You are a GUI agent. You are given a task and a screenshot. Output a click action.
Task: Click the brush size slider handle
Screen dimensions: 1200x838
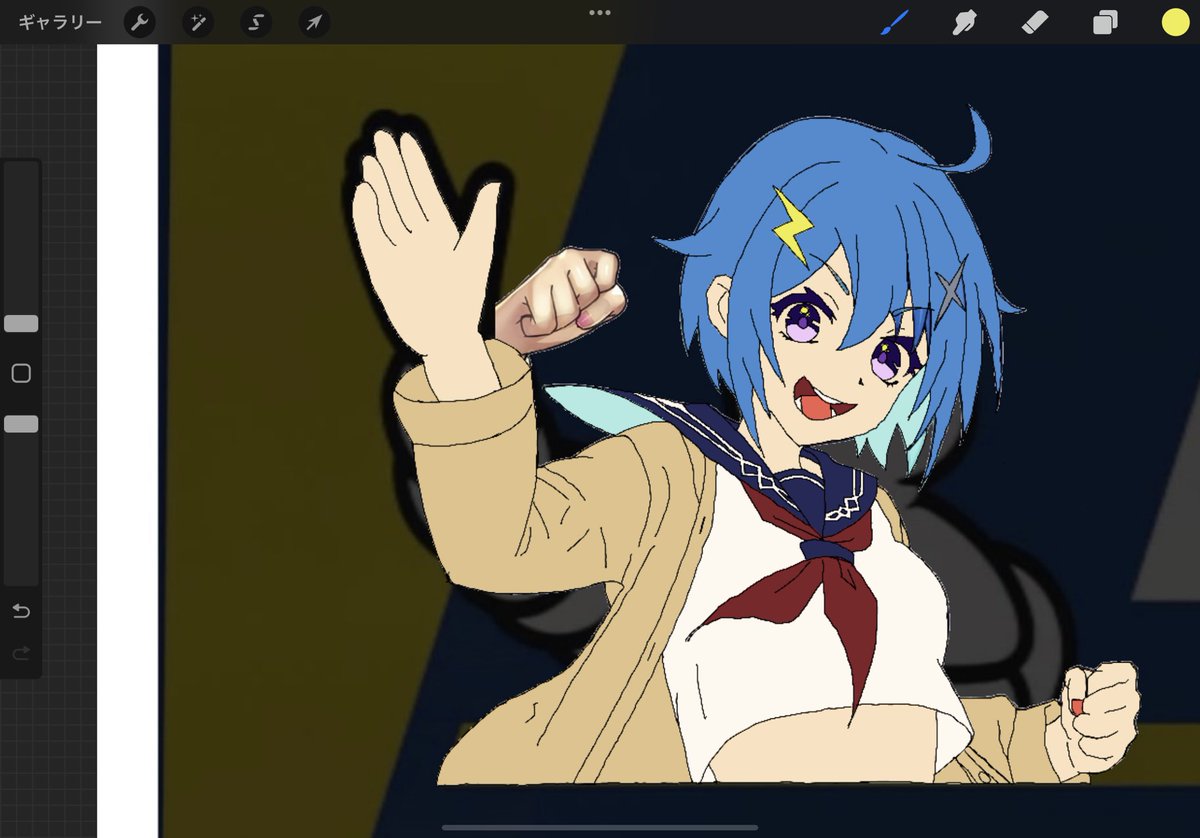21,323
